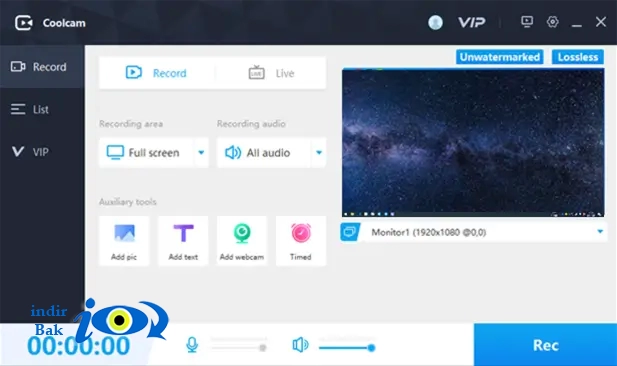Click the Auxiliary tools label
This screenshot has height=366, width=617.
pos(128,202)
